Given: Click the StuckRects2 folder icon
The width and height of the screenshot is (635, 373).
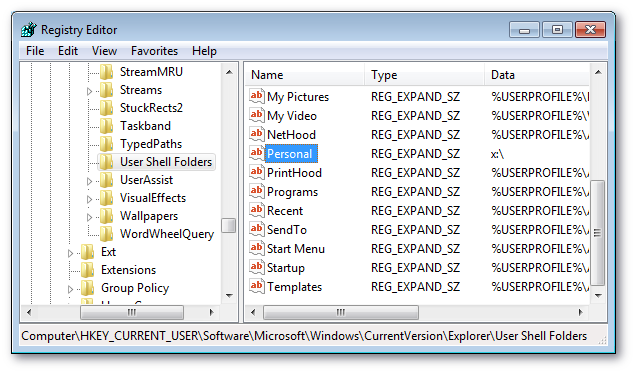Looking at the screenshot, I should tap(107, 108).
